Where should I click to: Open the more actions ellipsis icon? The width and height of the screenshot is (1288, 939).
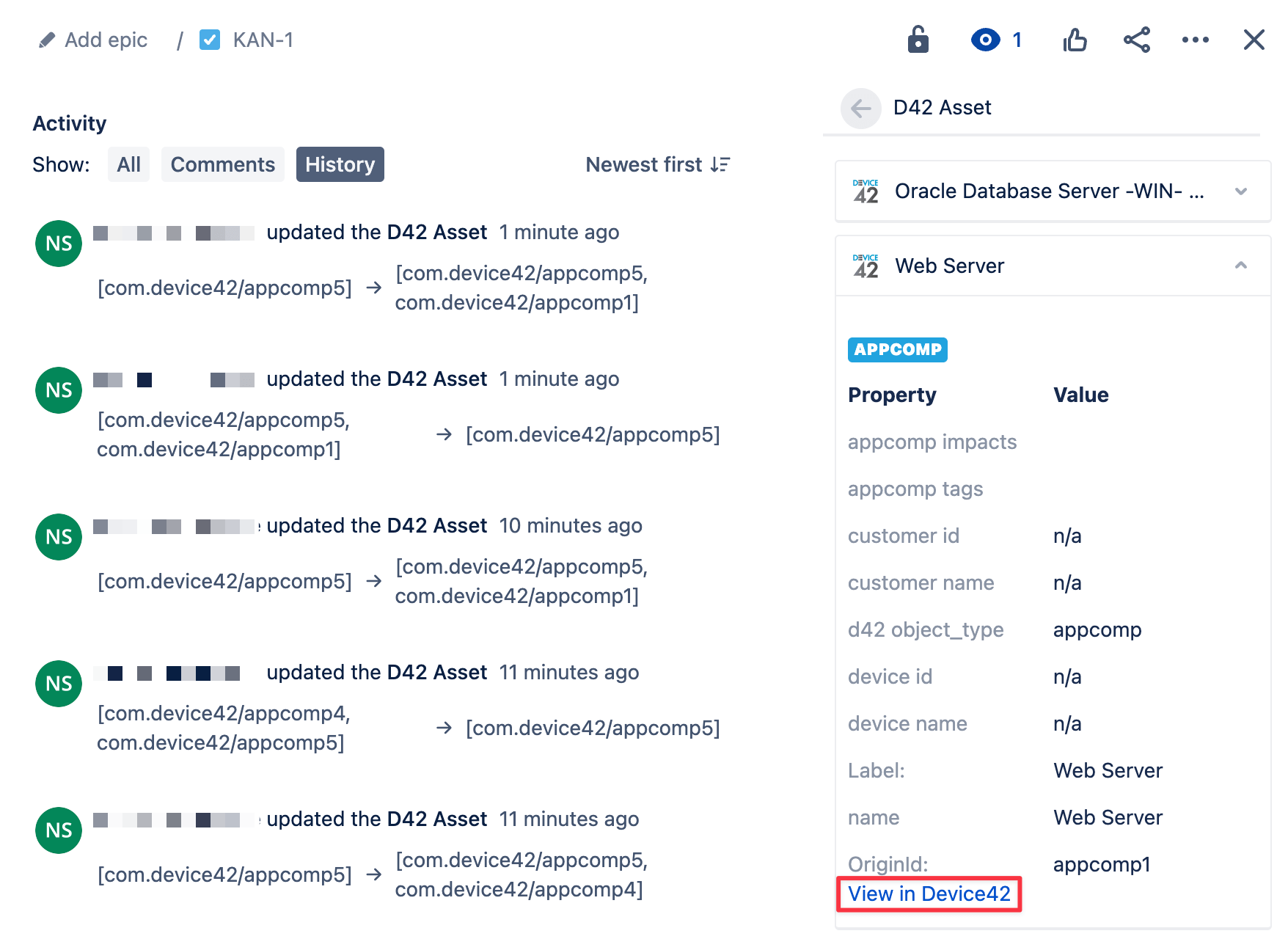click(x=1196, y=40)
